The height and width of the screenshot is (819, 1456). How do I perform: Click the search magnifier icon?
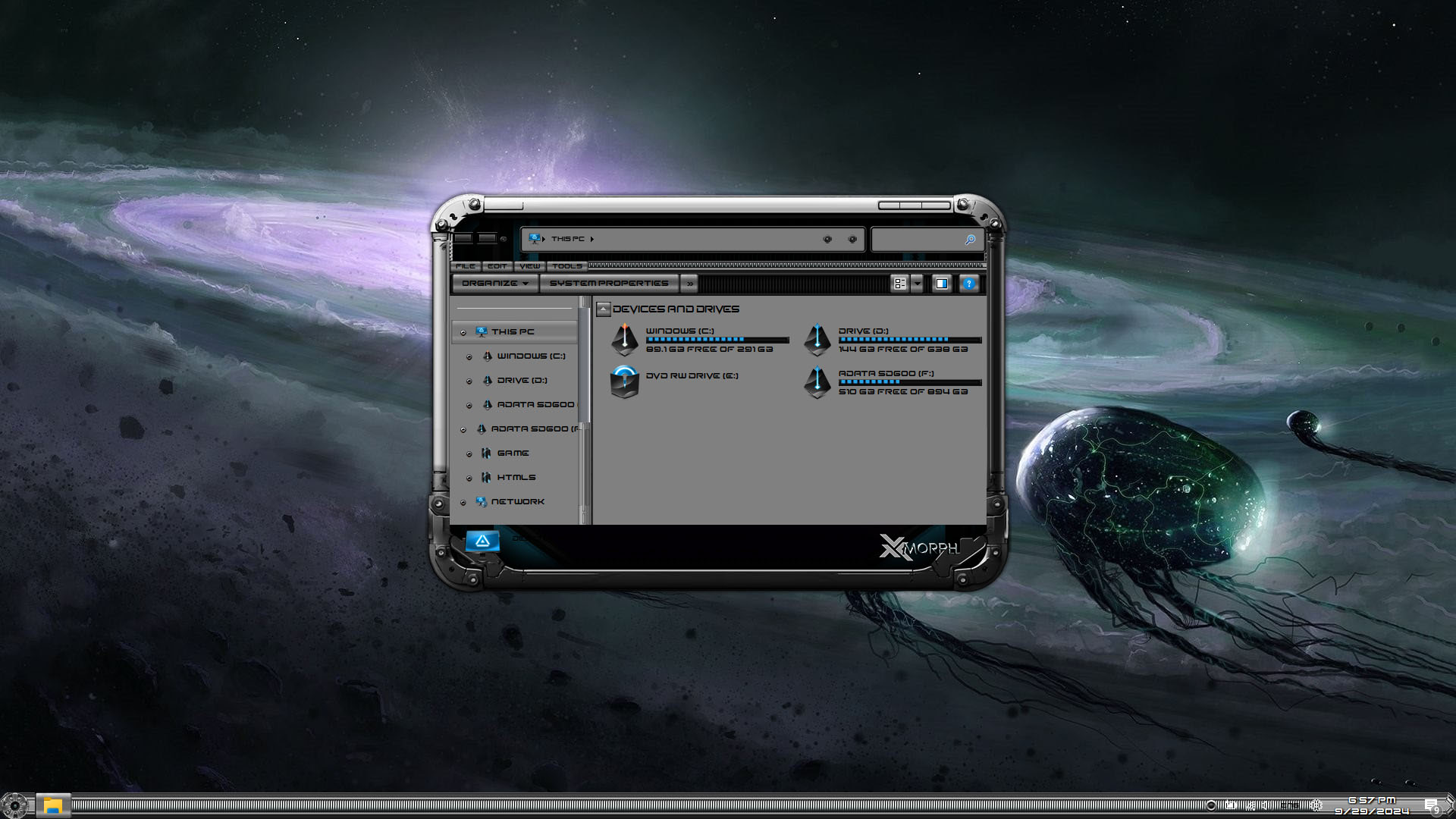[x=970, y=240]
